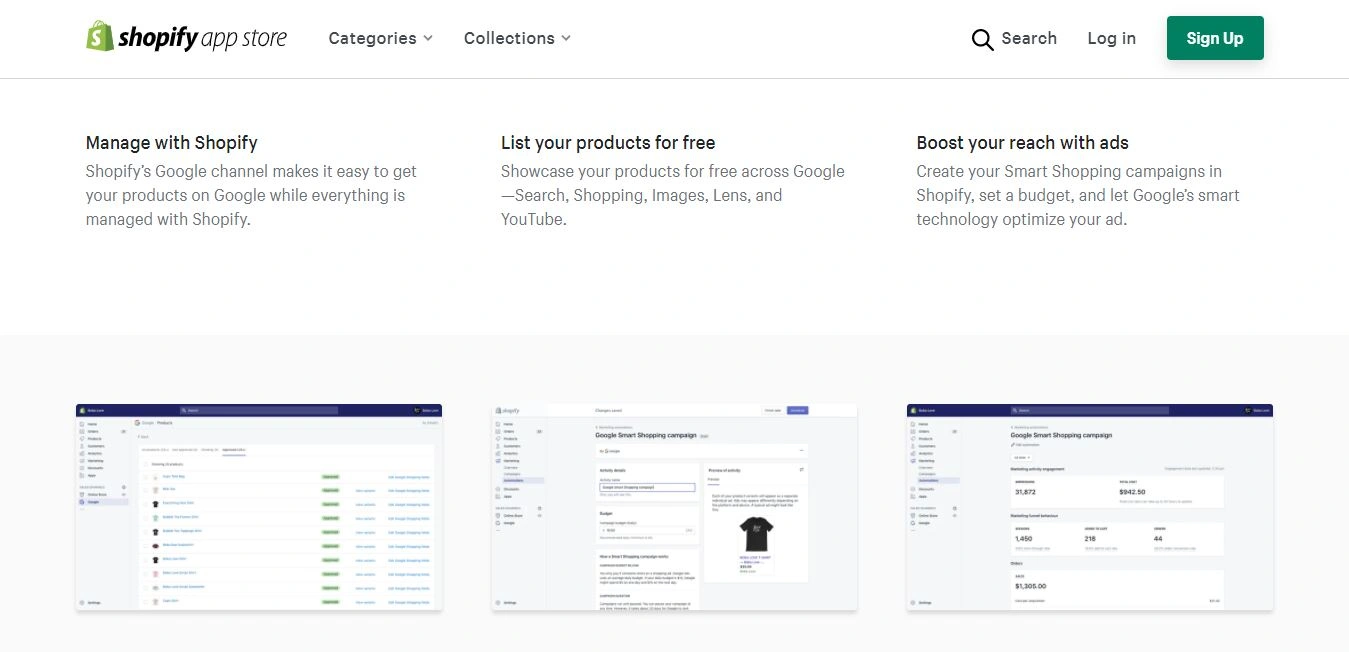Open the Google Products list screenshot thumbnail
This screenshot has height=652, width=1349.
(x=259, y=507)
